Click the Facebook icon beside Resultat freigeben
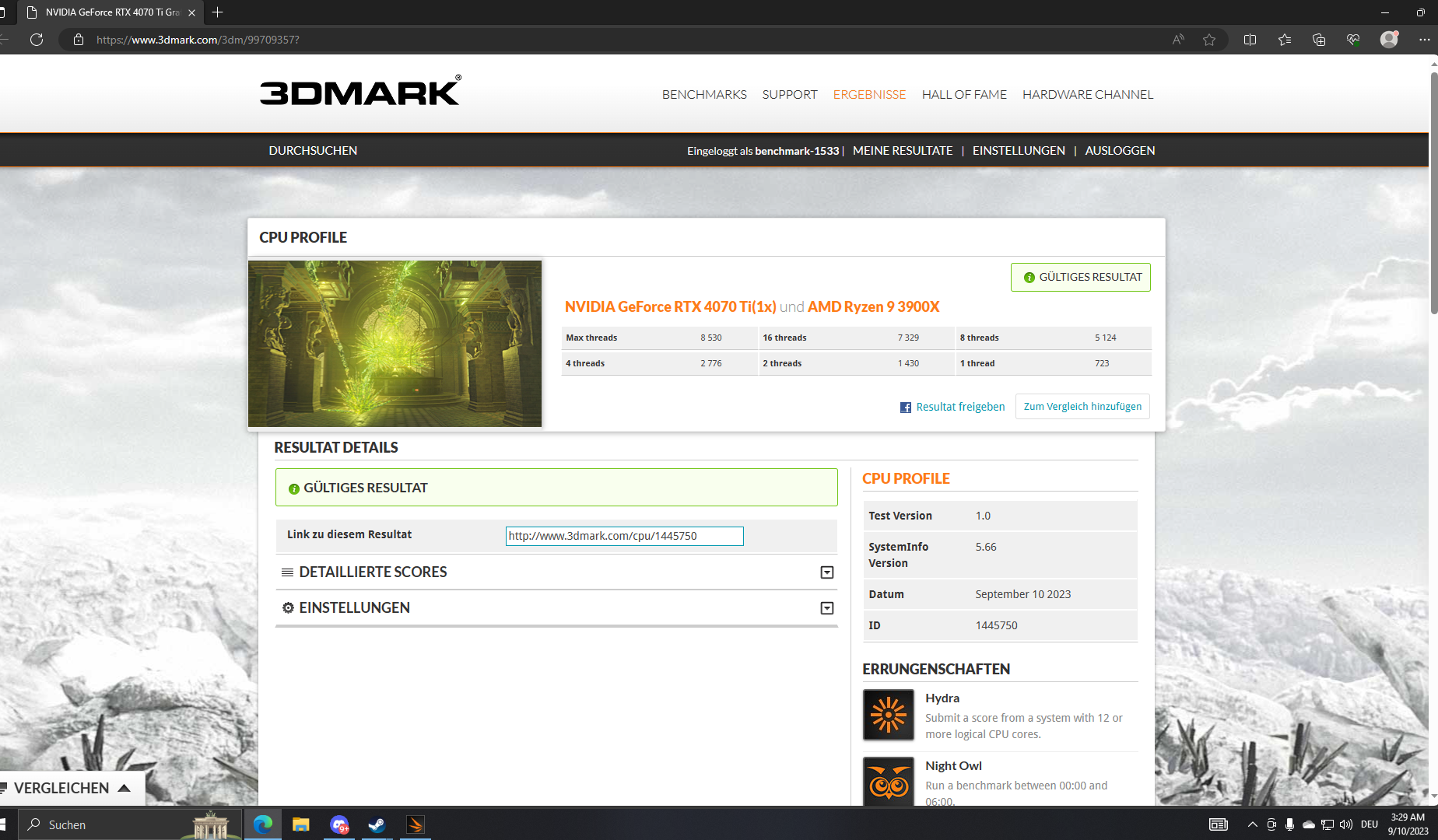The width and height of the screenshot is (1438, 840). (906, 408)
